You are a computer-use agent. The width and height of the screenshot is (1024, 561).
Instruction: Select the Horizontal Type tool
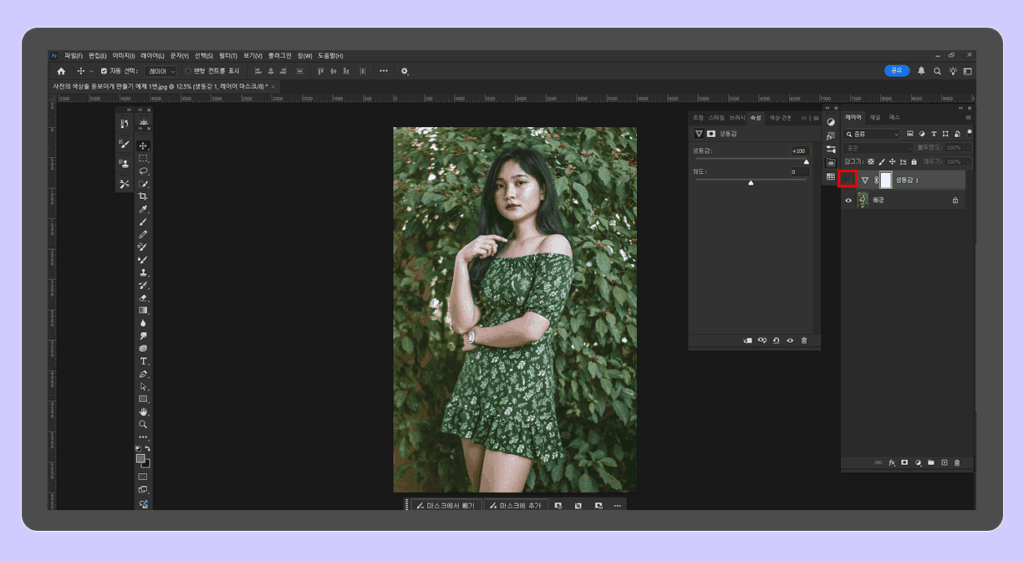(143, 361)
